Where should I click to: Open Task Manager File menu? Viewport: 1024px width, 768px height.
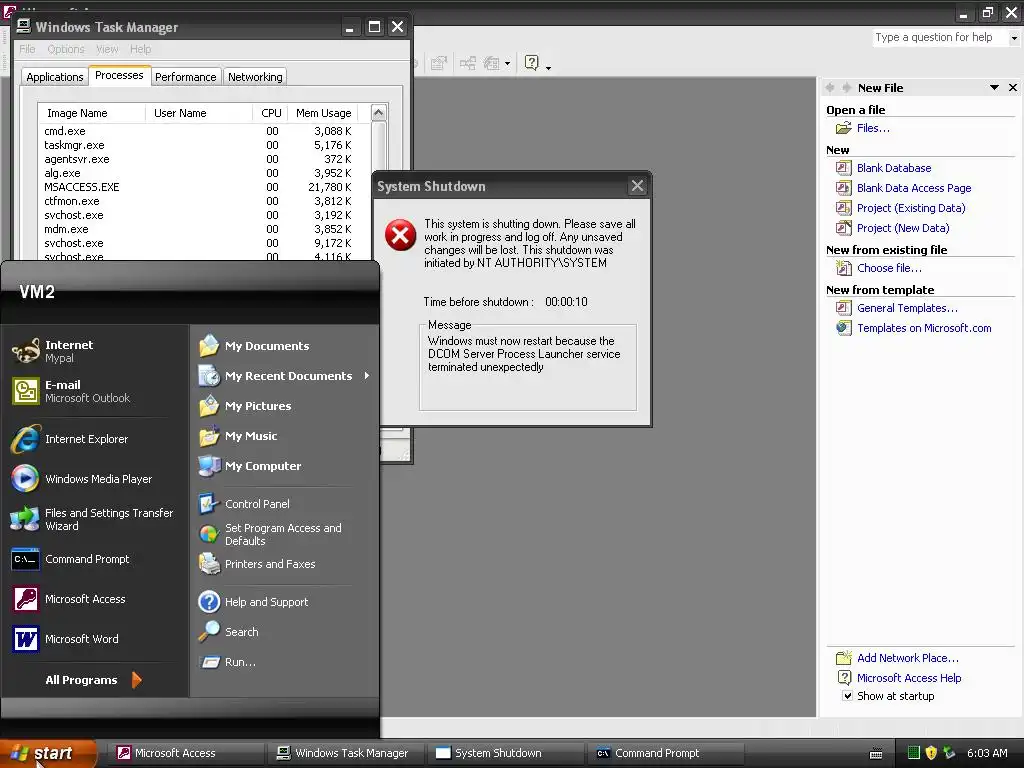click(x=27, y=49)
